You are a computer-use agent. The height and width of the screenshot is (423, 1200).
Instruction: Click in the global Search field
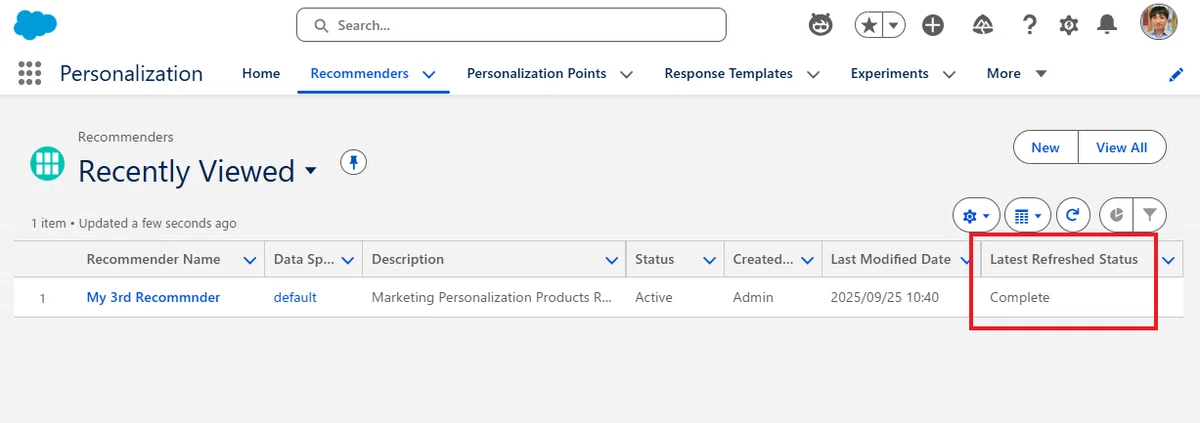click(x=511, y=25)
